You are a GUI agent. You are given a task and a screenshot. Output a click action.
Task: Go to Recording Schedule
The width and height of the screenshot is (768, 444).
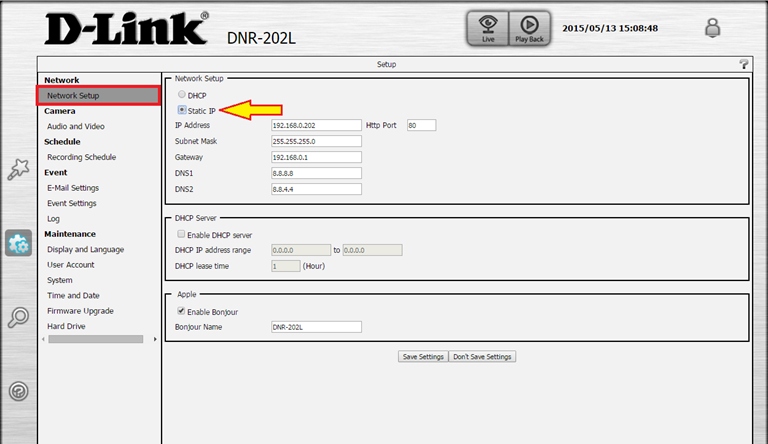click(81, 157)
